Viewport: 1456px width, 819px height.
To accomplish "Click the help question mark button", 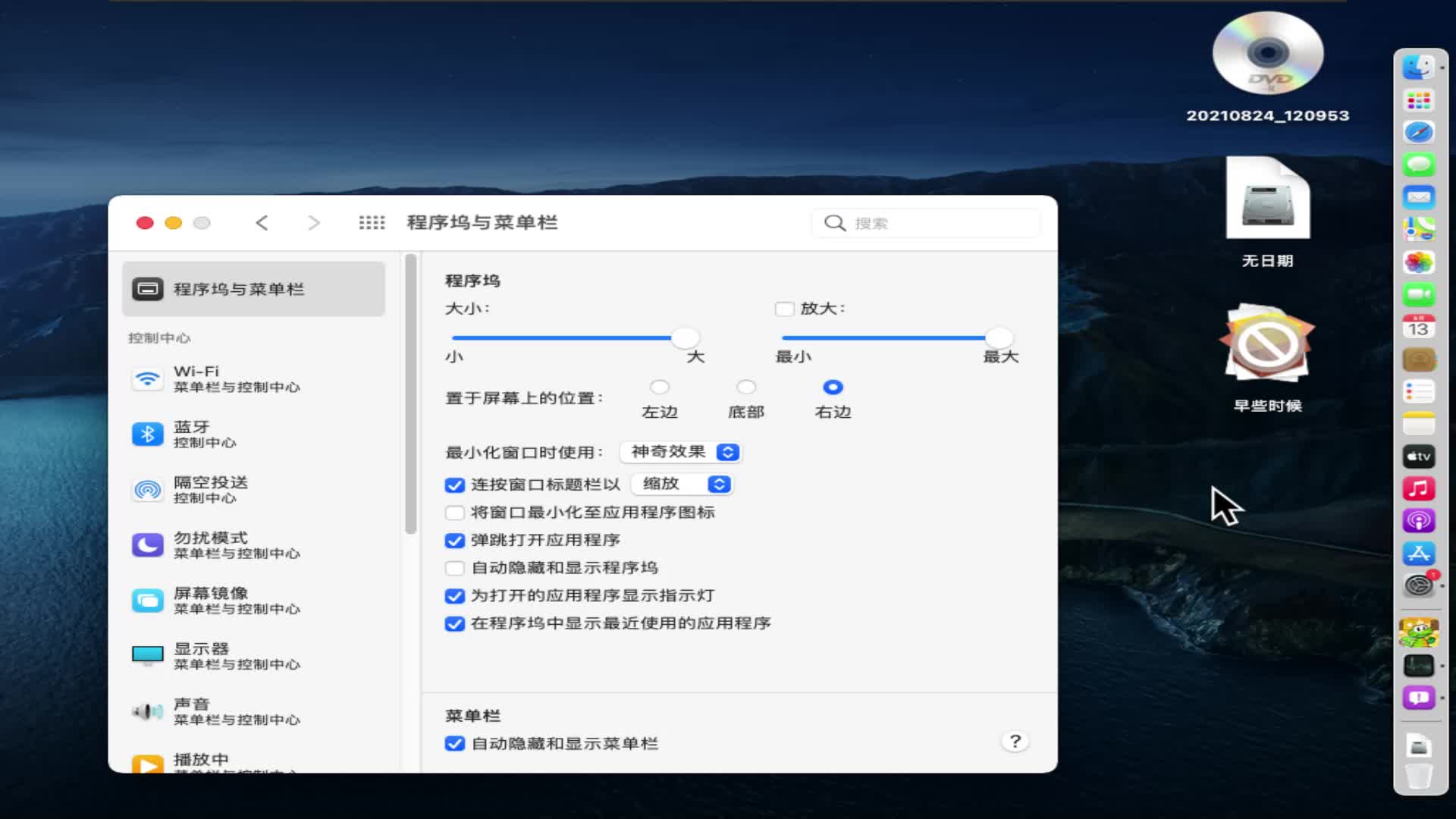I will 1015,742.
